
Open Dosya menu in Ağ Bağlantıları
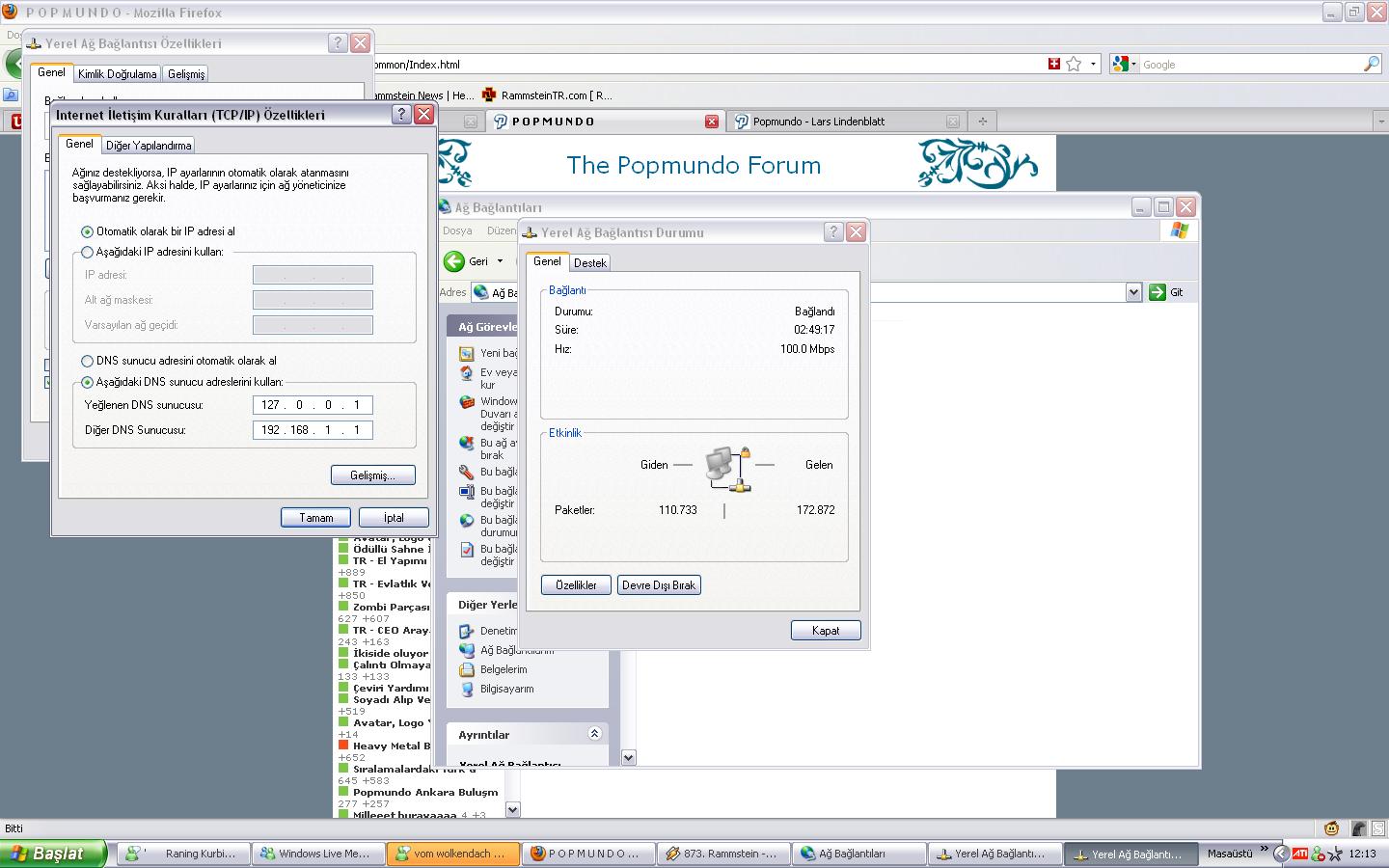click(457, 231)
